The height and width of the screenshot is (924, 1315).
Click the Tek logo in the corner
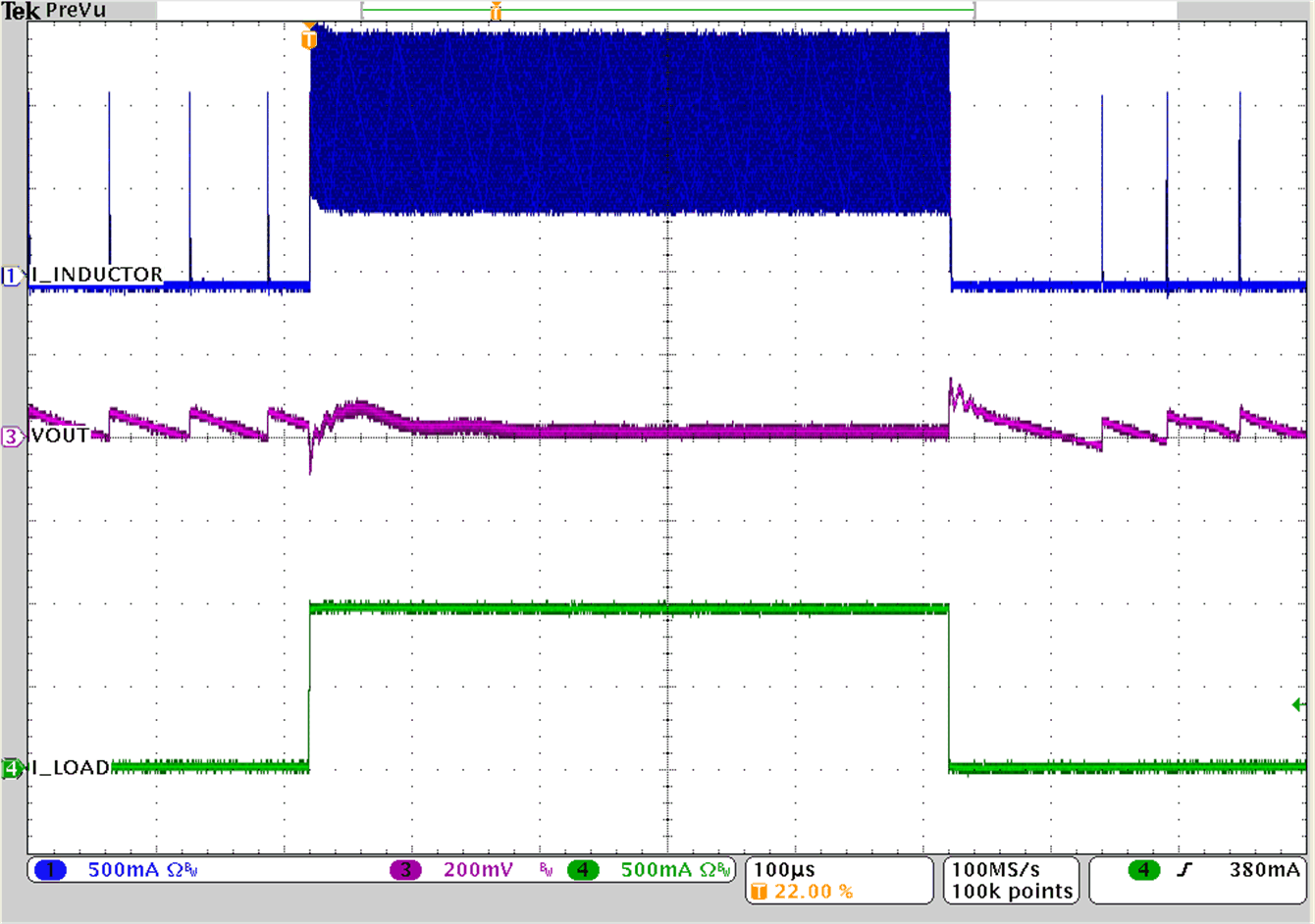[22, 11]
